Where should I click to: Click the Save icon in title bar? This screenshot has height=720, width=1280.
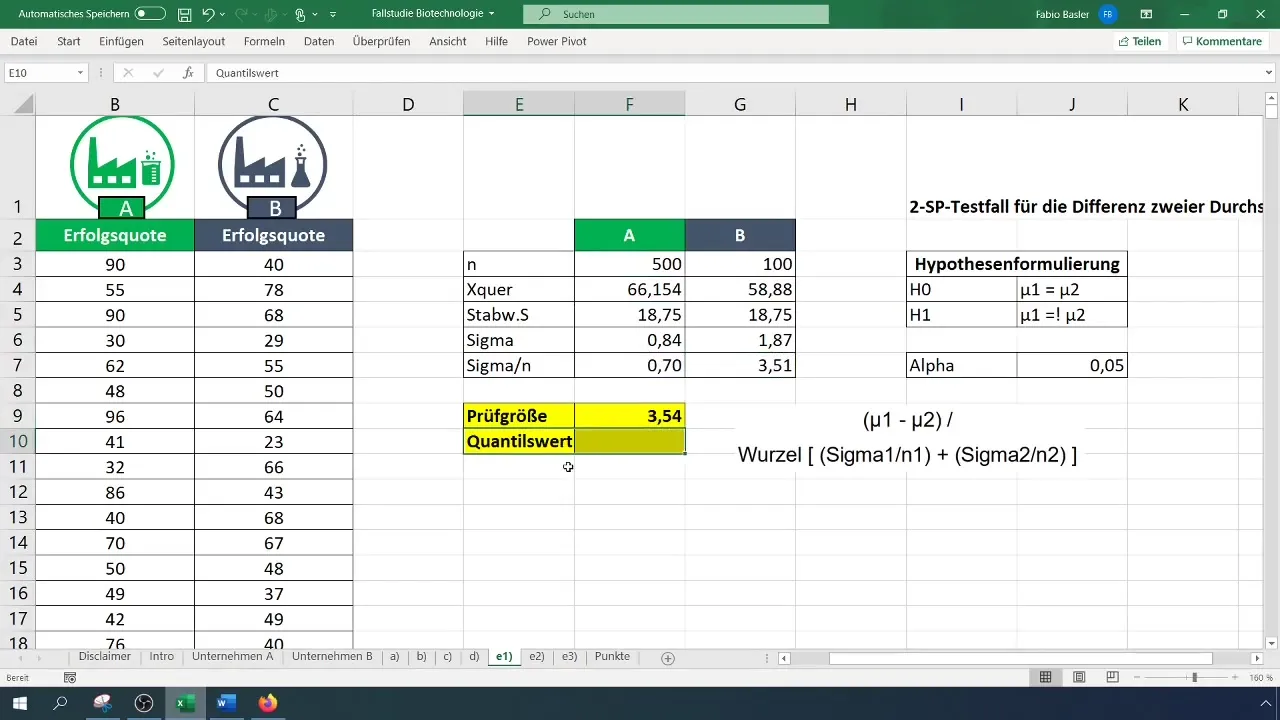[185, 14]
